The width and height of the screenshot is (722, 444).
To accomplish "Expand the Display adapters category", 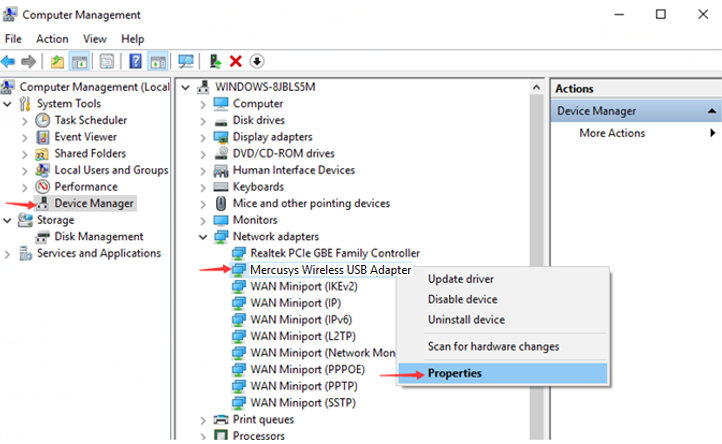I will coord(204,137).
